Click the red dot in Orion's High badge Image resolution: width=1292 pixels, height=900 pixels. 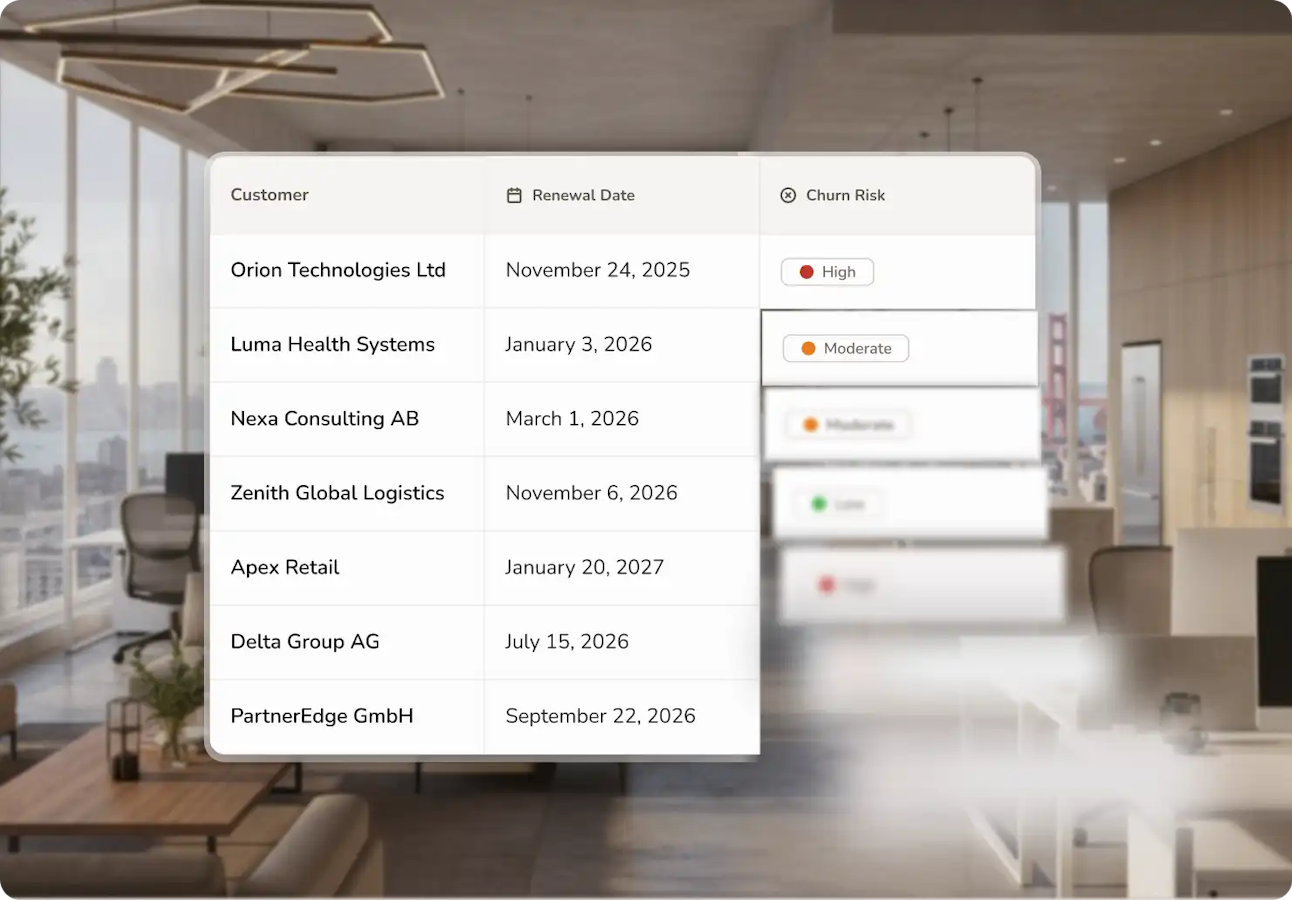(x=806, y=272)
